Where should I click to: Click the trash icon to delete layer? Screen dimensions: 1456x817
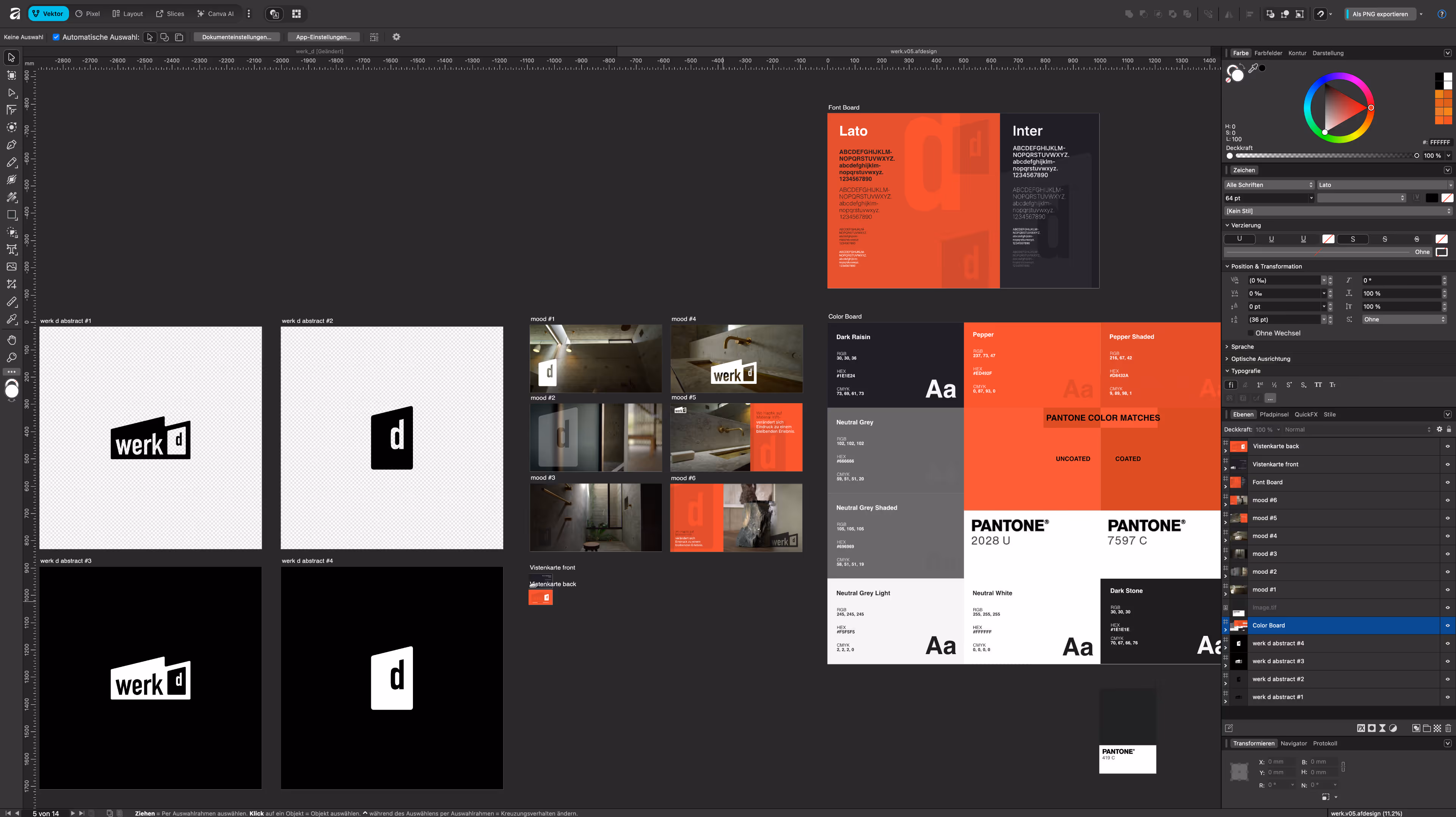tap(1448, 728)
